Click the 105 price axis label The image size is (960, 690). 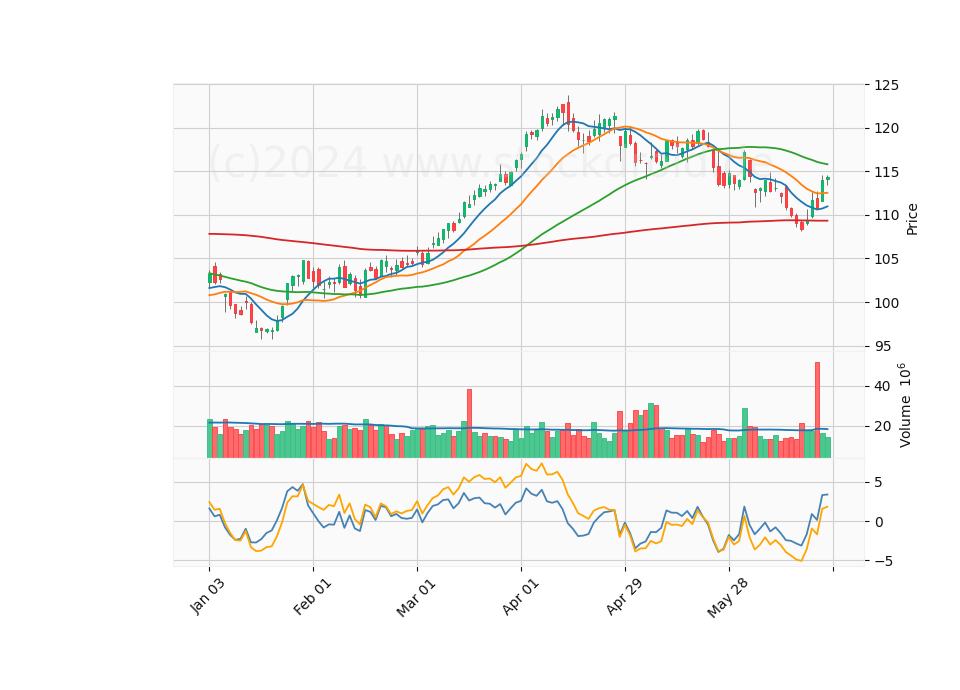coord(887,259)
